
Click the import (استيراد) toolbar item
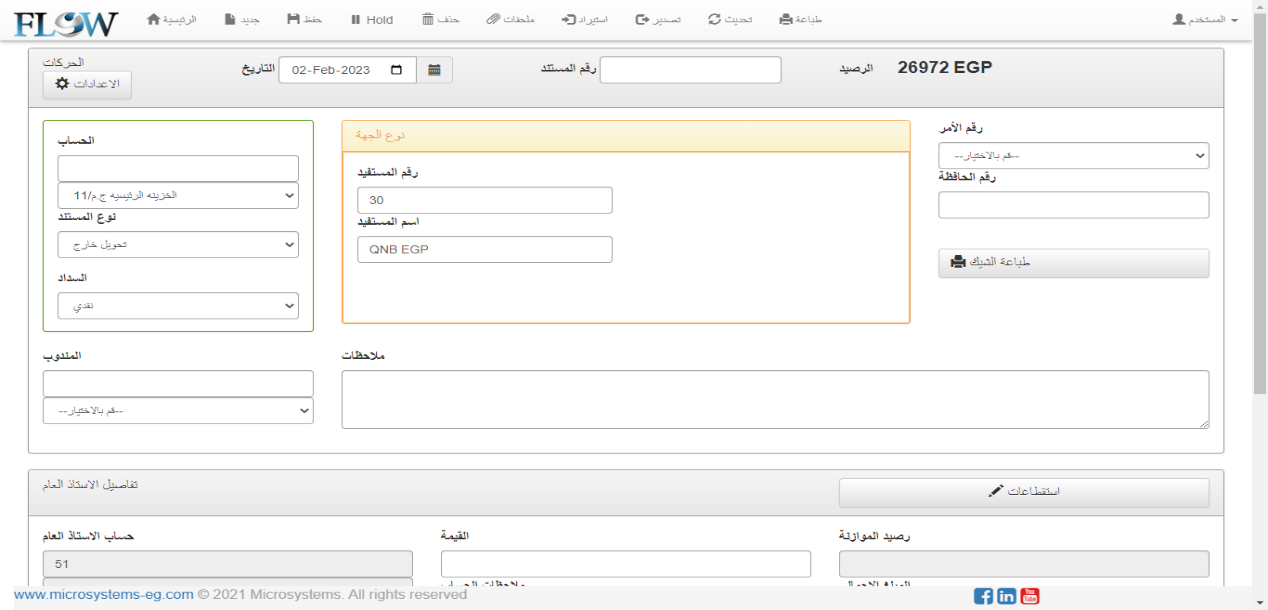tap(584, 19)
